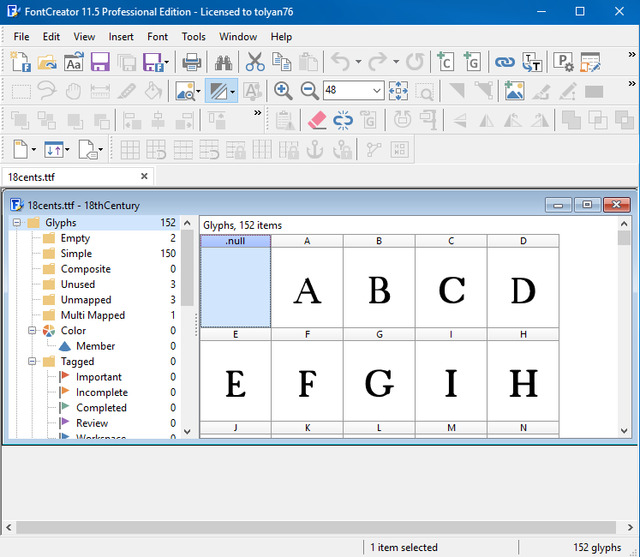Screen dimensions: 640x557
Task: Select the Unmapped glyph category
Action: pos(85,300)
